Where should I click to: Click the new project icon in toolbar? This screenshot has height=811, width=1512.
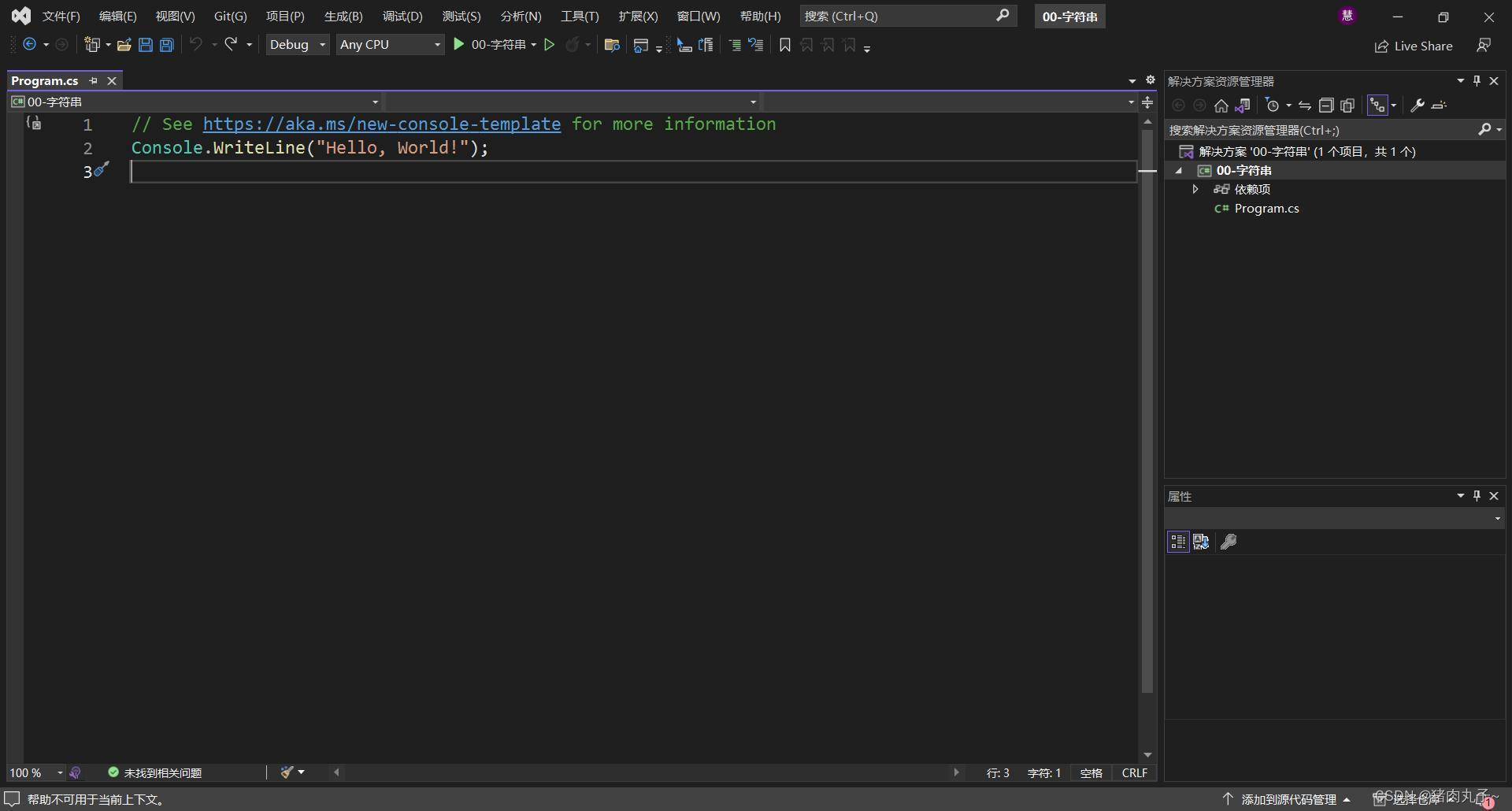(92, 45)
